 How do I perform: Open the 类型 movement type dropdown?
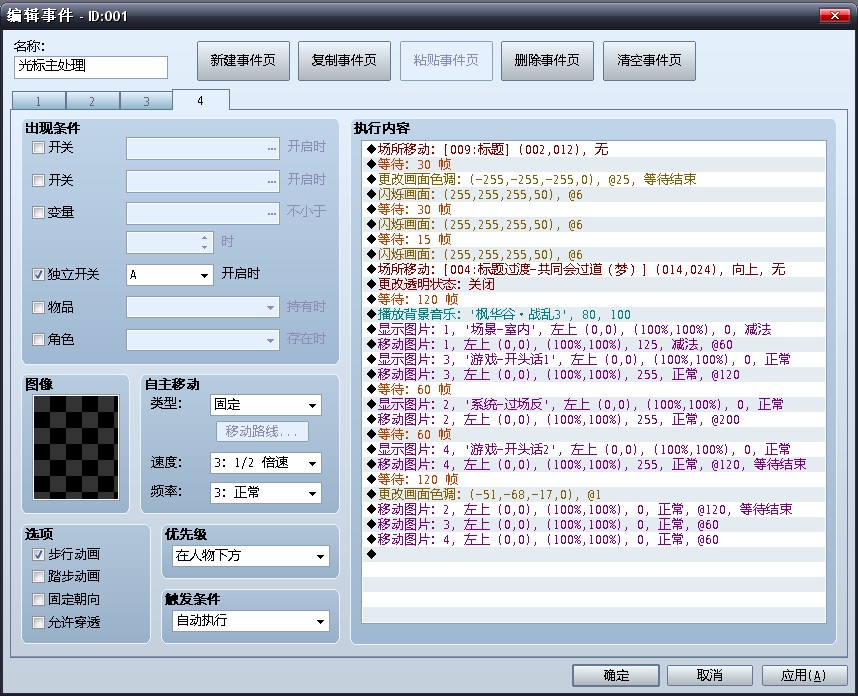click(x=265, y=405)
